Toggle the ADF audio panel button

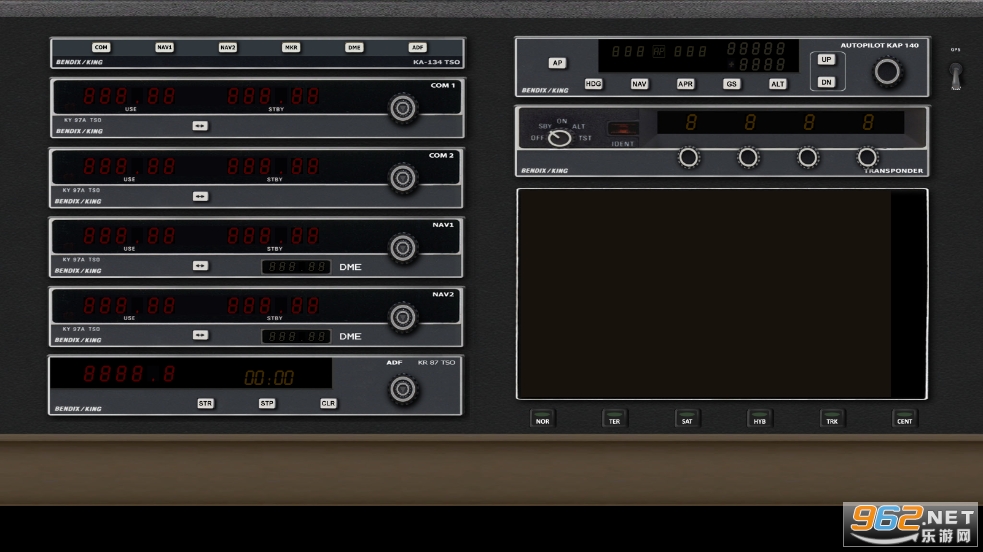(x=418, y=48)
